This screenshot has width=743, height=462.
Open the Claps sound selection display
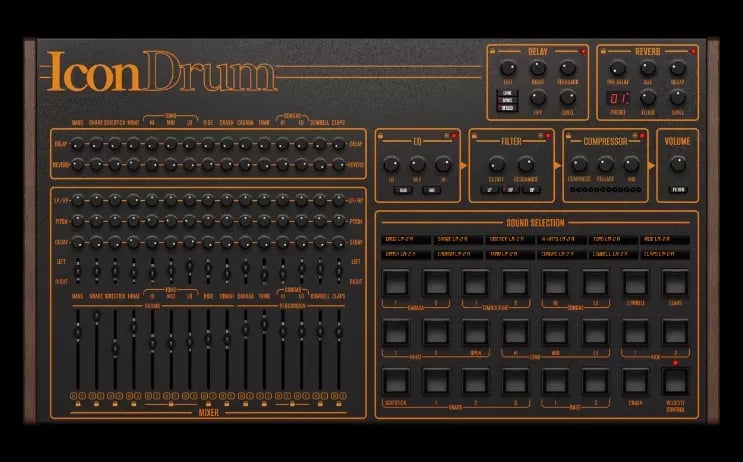coord(665,254)
